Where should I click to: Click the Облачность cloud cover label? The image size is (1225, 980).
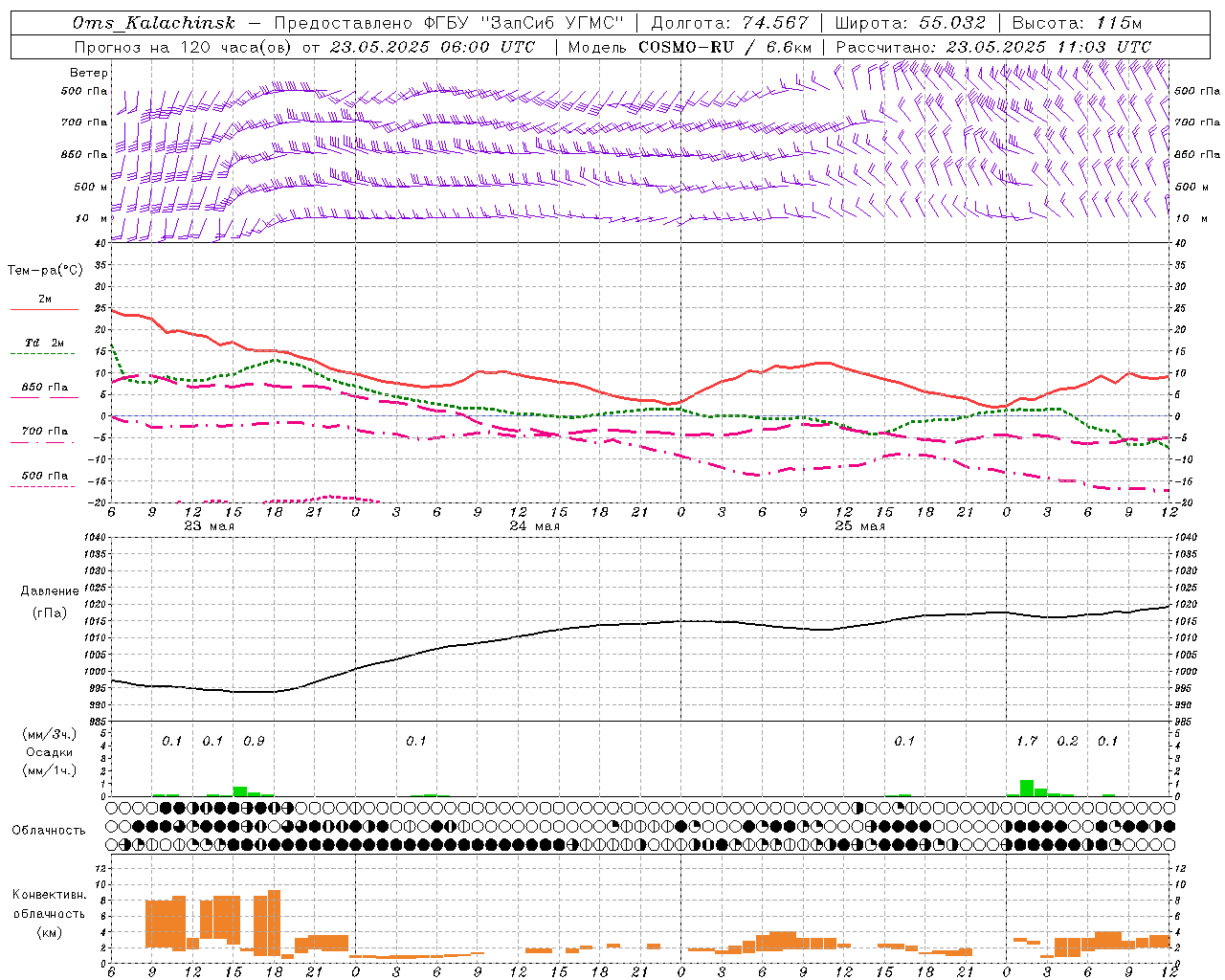pos(49,830)
